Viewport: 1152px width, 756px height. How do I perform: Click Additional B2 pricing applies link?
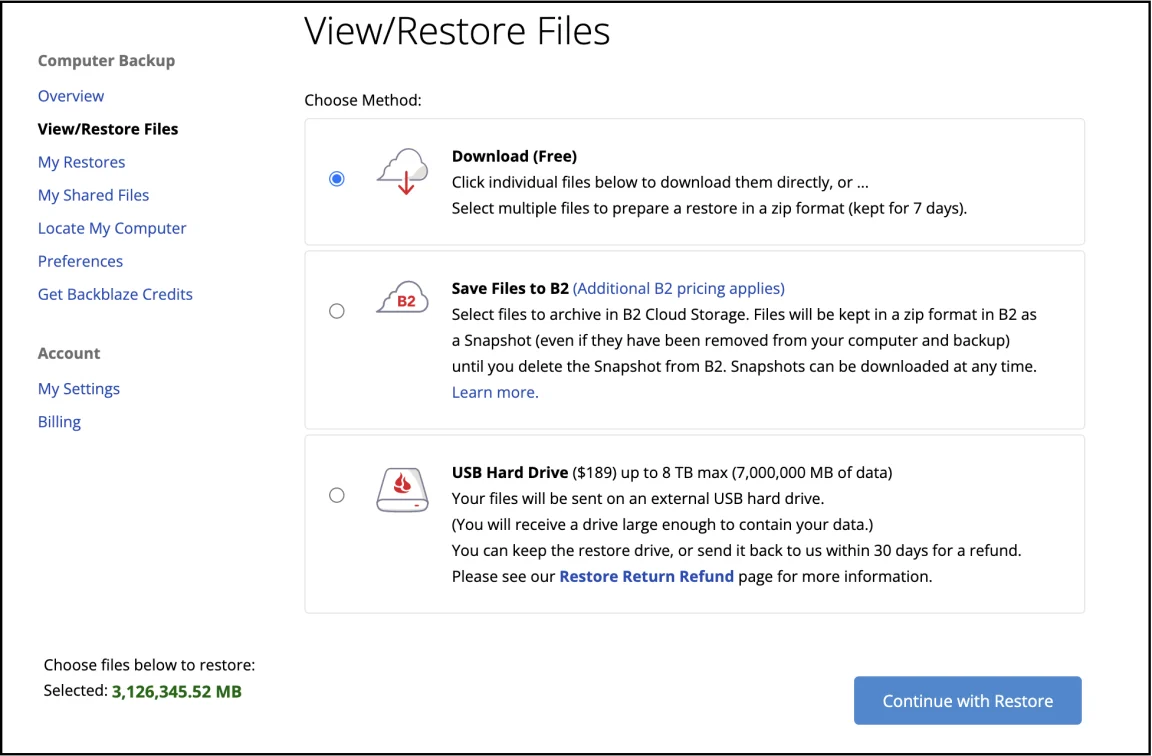pyautogui.click(x=679, y=289)
